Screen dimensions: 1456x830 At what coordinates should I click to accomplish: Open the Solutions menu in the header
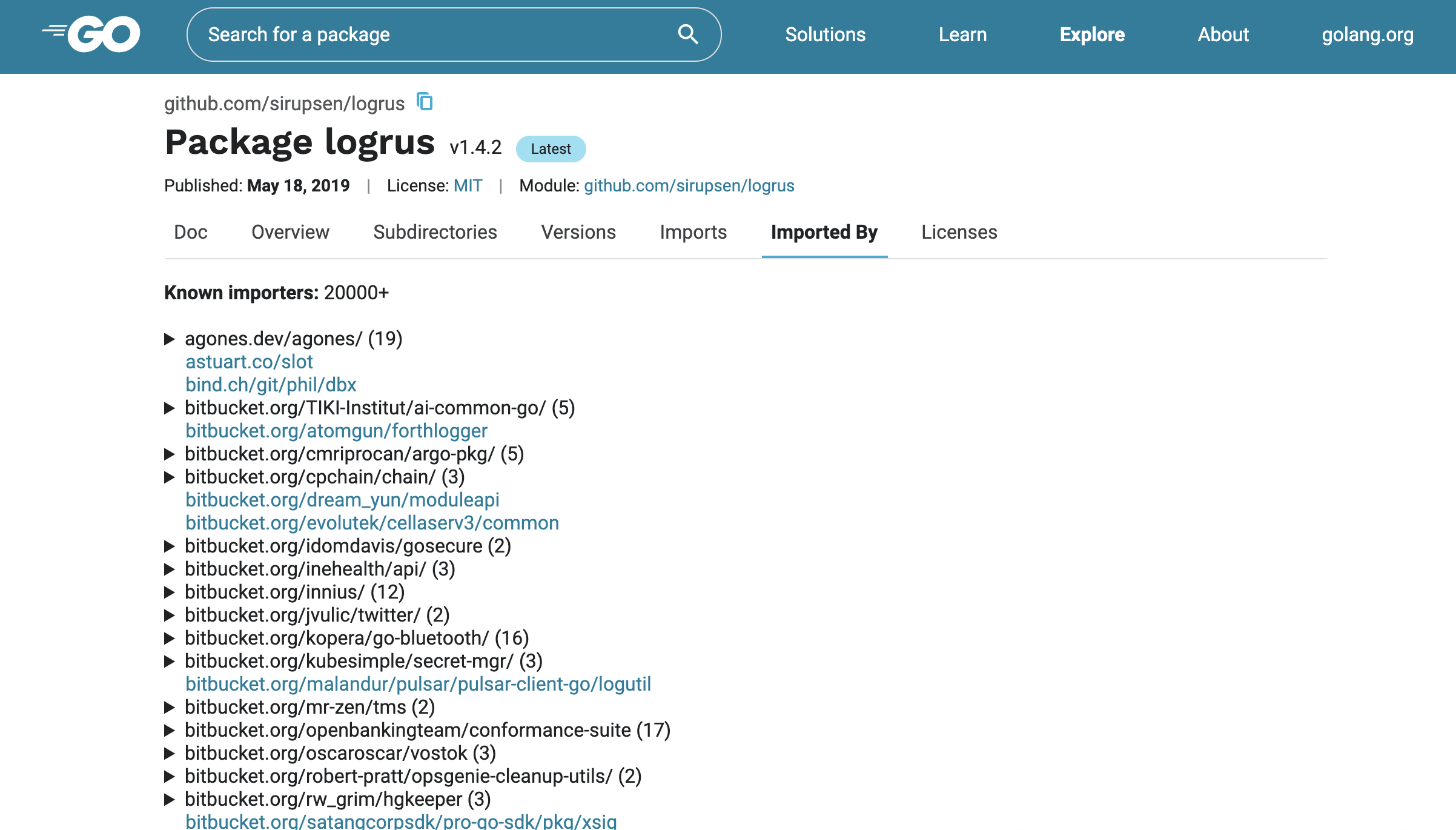825,35
